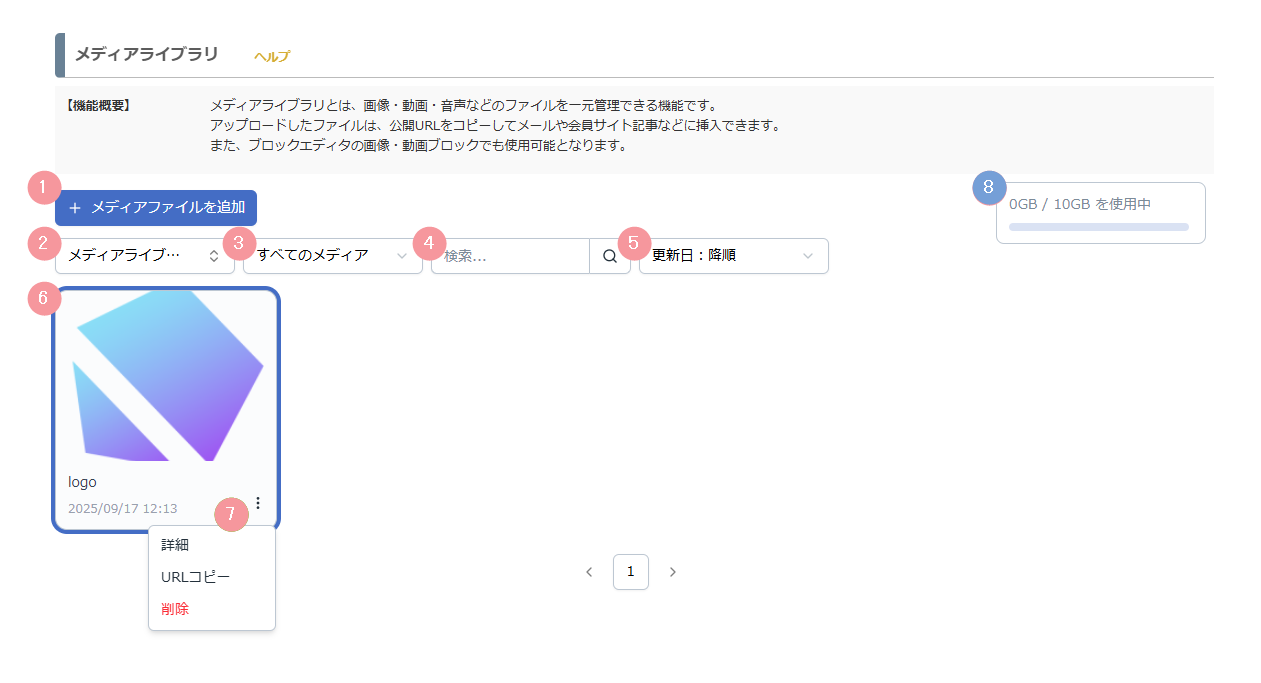Viewport: 1261px width, 683px height.
Task: Select URLコピー in the context menu
Action: pyautogui.click(x=195, y=577)
